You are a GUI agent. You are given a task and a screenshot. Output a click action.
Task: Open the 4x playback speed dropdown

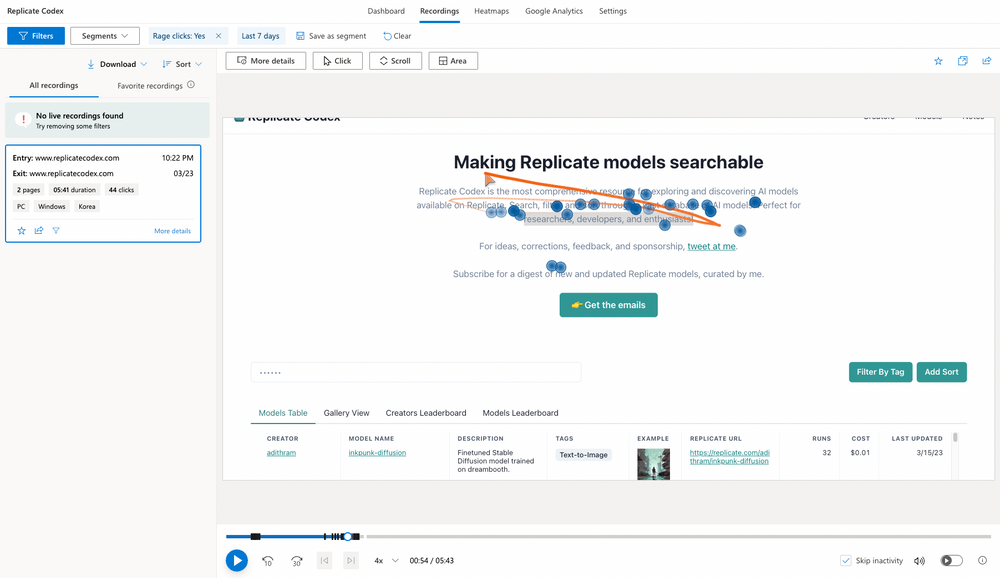coord(386,561)
